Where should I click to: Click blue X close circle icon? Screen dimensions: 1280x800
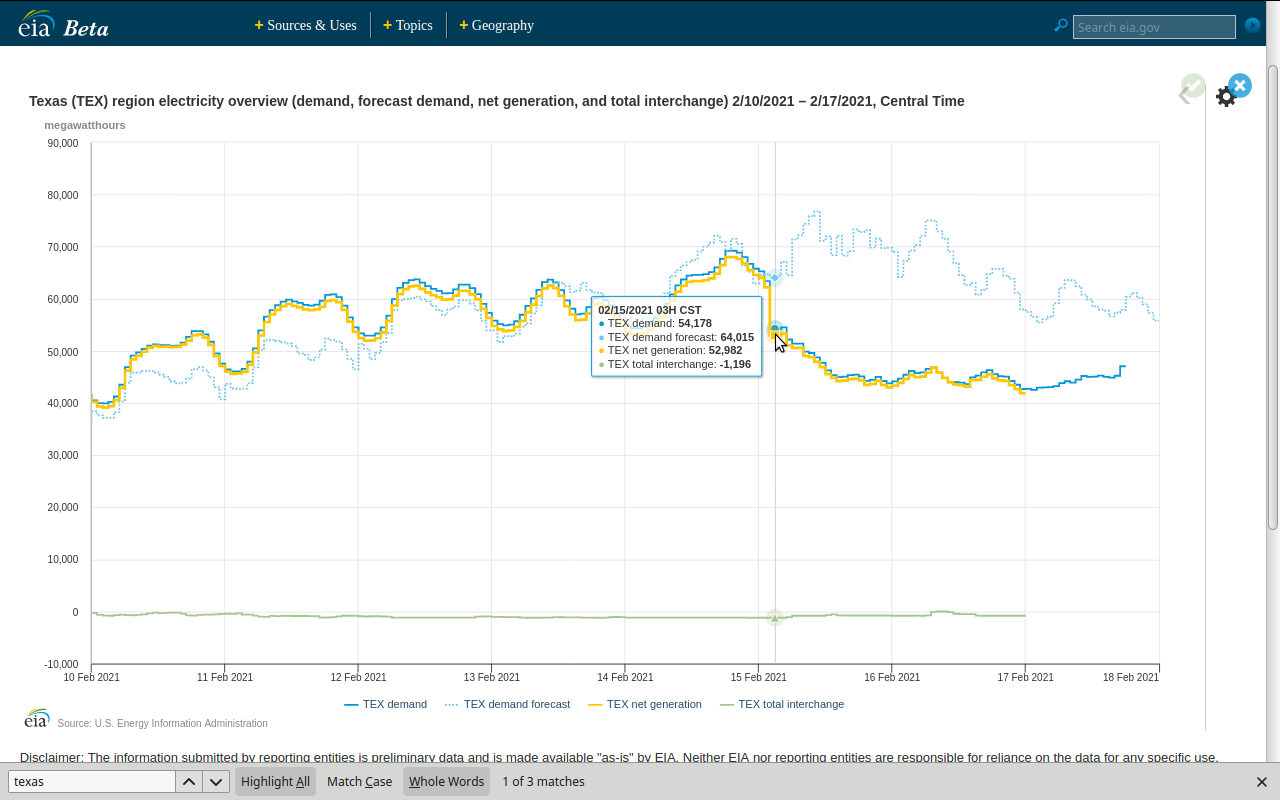pos(1240,85)
